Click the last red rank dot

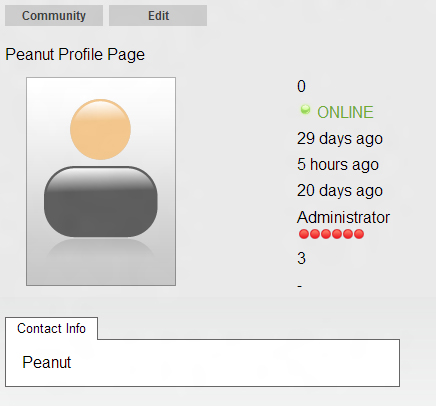359,234
